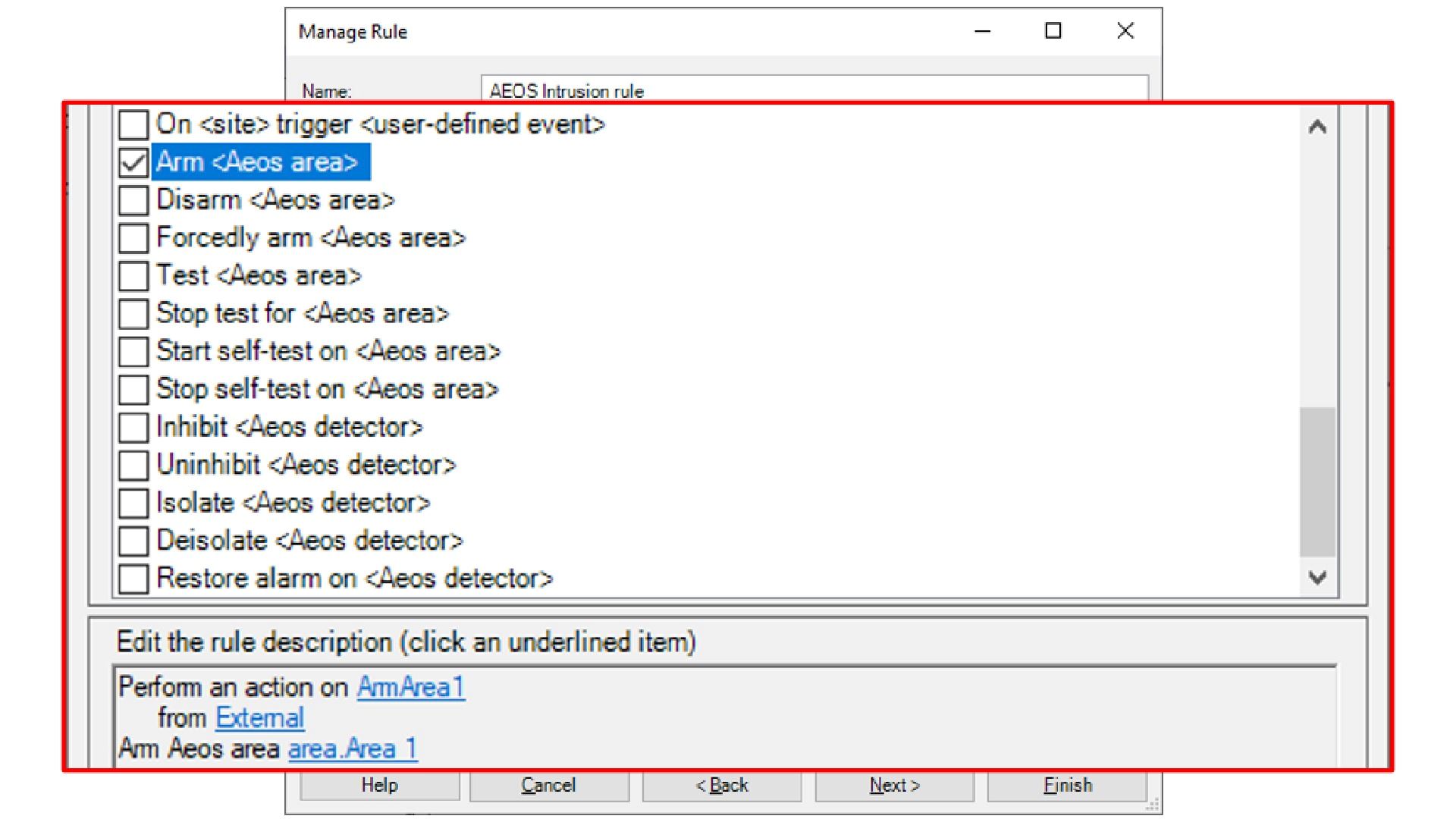The width and height of the screenshot is (1456, 819).
Task: Maximize the Manage Rule window
Action: click(x=1053, y=31)
